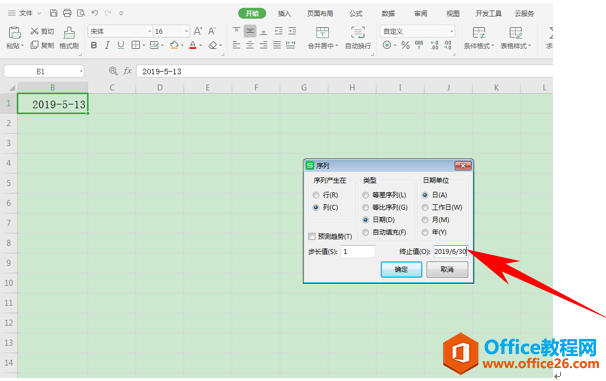Select 等差序列(L) linear series radio

click(x=366, y=195)
